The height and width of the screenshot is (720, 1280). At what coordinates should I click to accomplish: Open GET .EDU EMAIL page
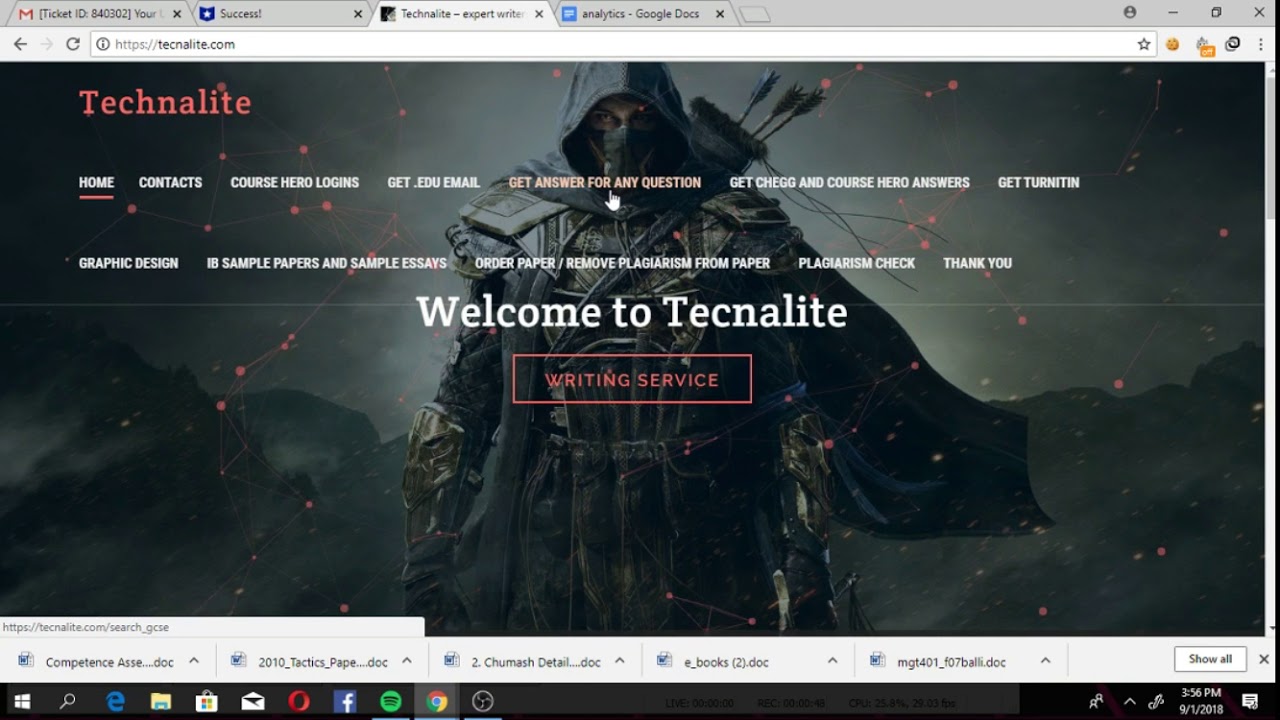[x=433, y=182]
